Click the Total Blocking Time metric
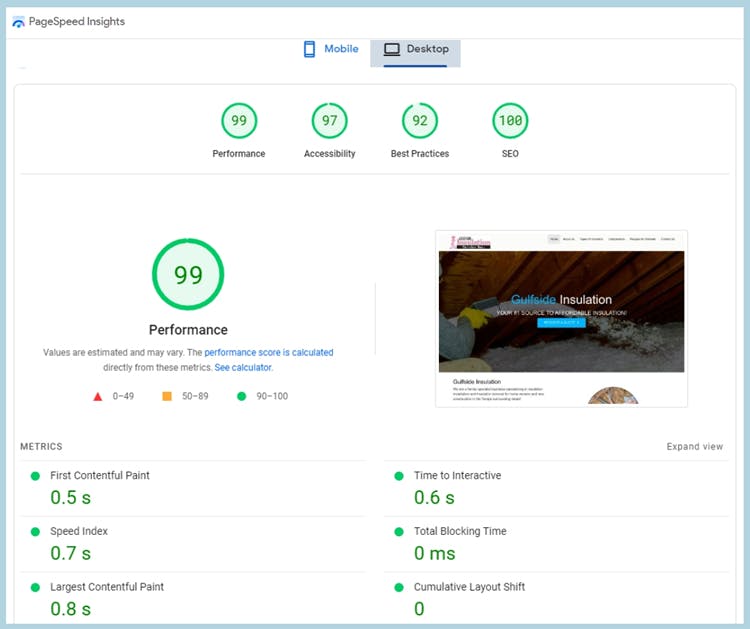The height and width of the screenshot is (629, 750). point(460,532)
